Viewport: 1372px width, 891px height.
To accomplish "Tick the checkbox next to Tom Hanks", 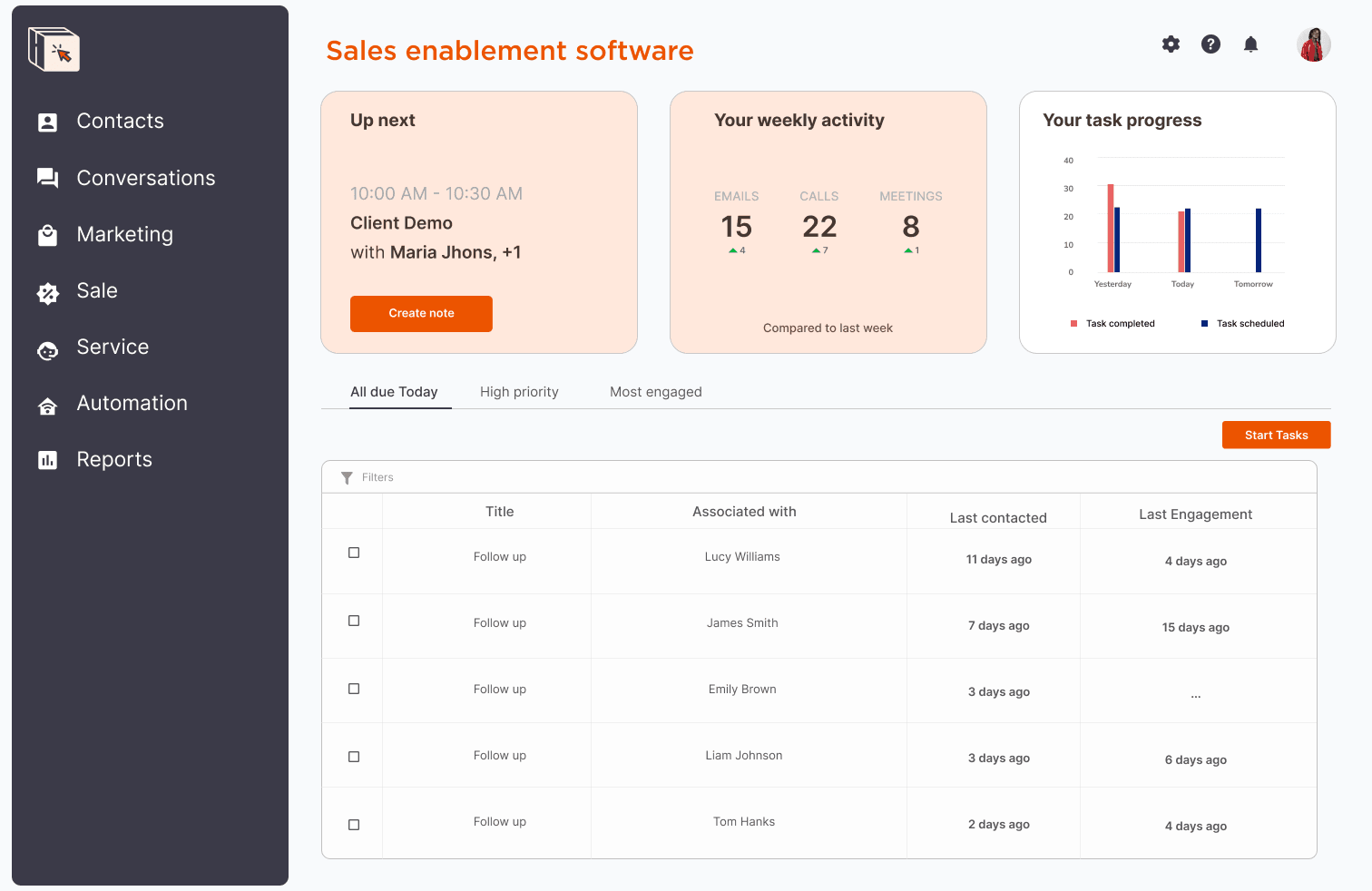I will coord(353,824).
